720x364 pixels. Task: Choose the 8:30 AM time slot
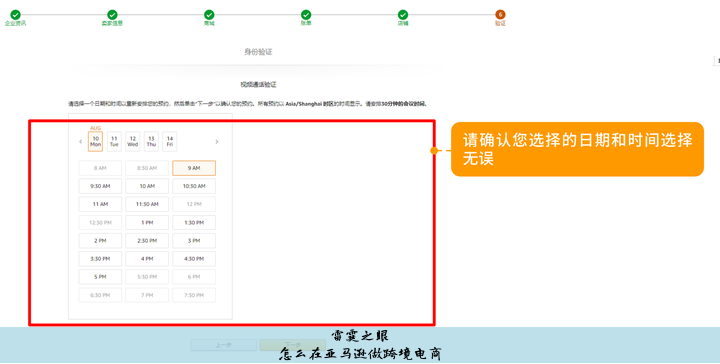tap(147, 168)
